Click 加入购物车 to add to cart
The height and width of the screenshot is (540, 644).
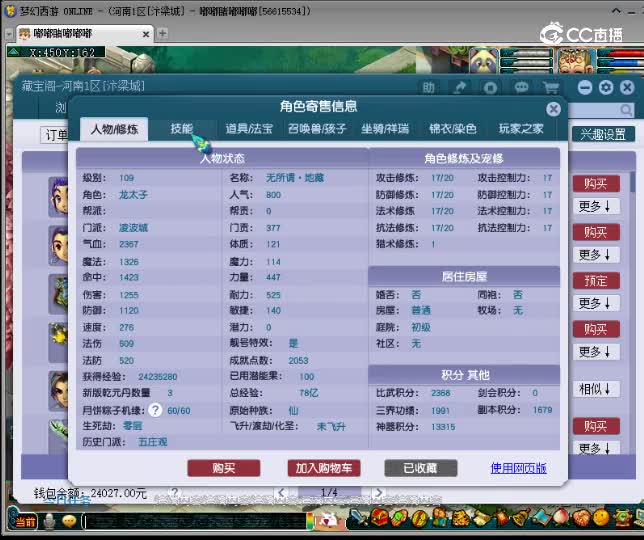coord(324,468)
